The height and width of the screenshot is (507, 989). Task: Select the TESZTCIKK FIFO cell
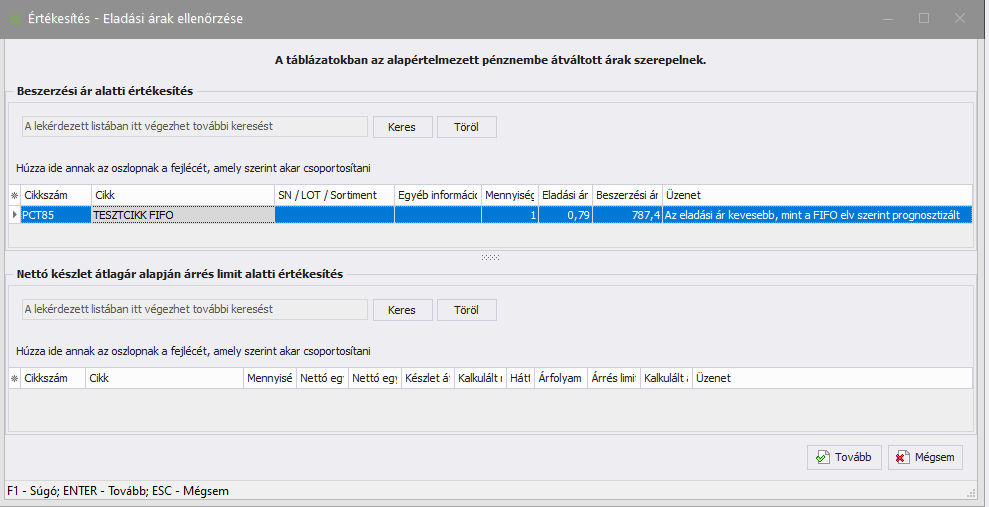pyautogui.click(x=182, y=214)
